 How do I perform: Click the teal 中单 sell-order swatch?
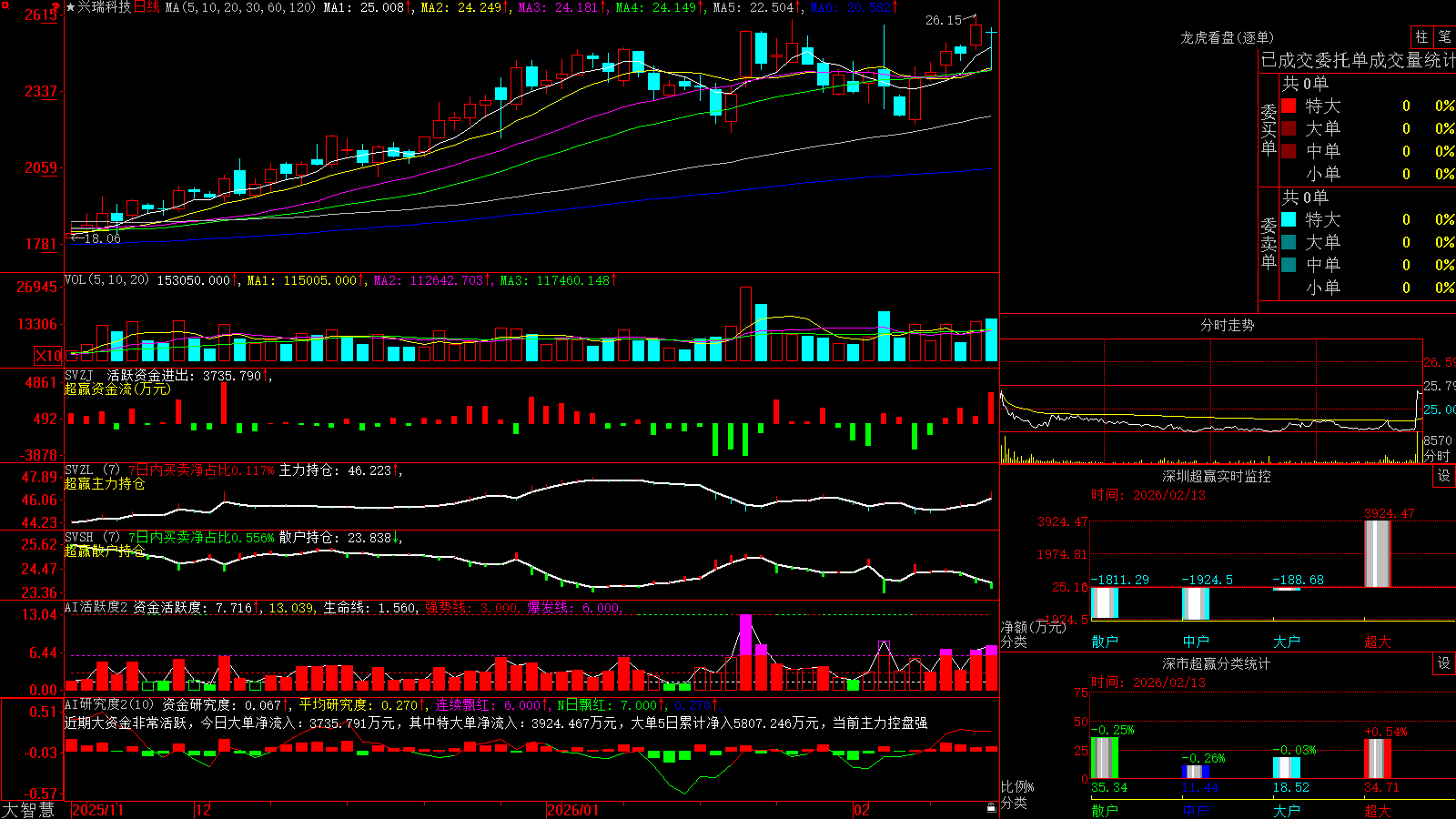[1289, 265]
